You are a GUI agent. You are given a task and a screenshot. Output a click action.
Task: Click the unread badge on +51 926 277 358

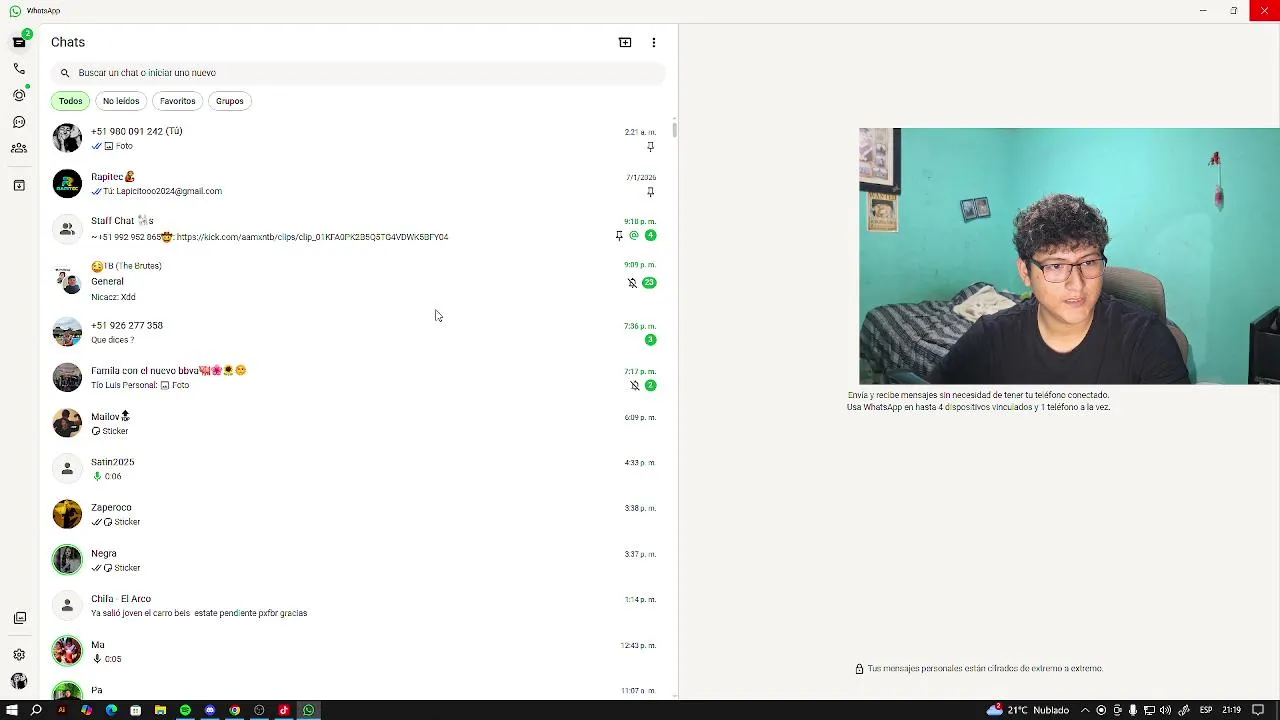[650, 340]
